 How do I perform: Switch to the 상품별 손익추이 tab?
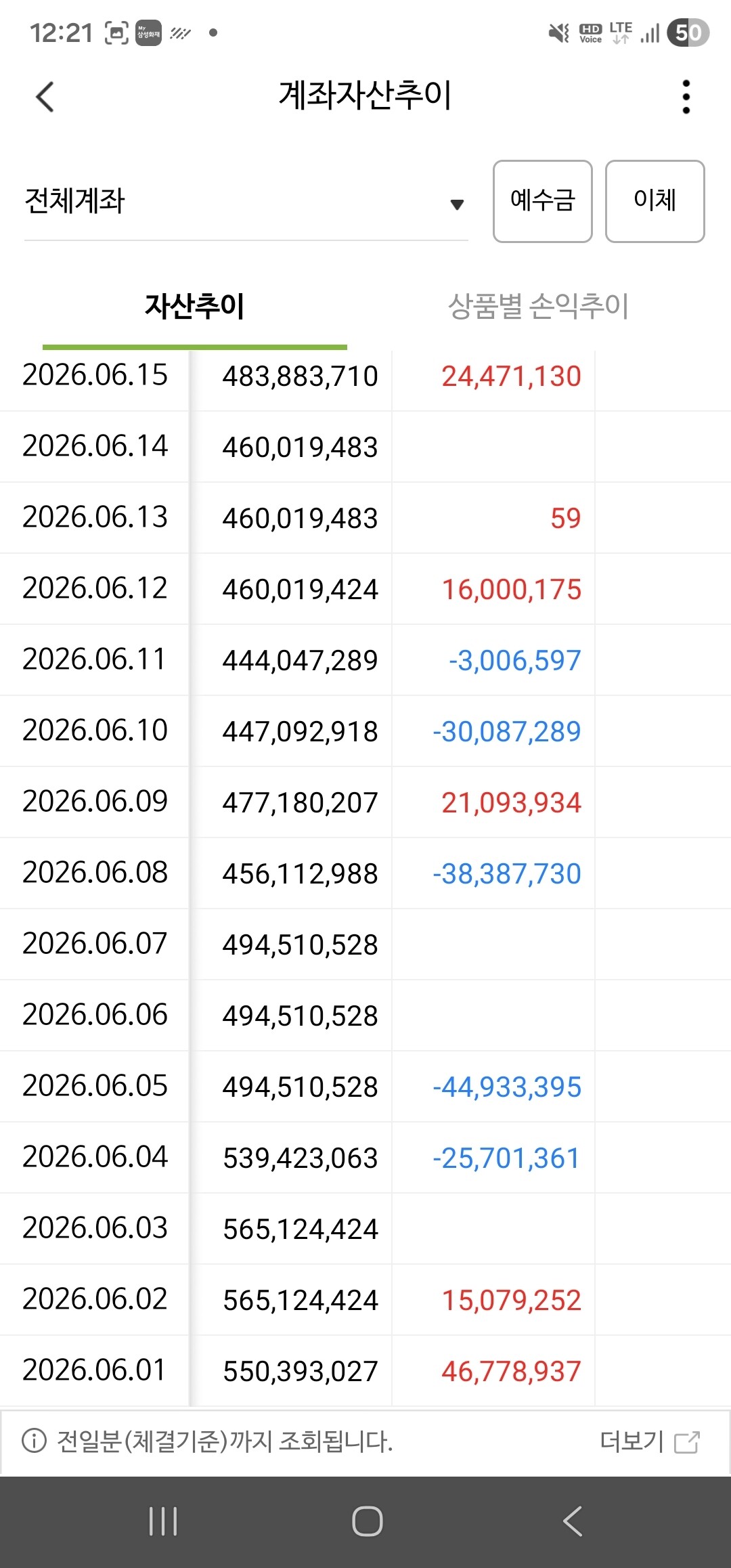(x=539, y=306)
